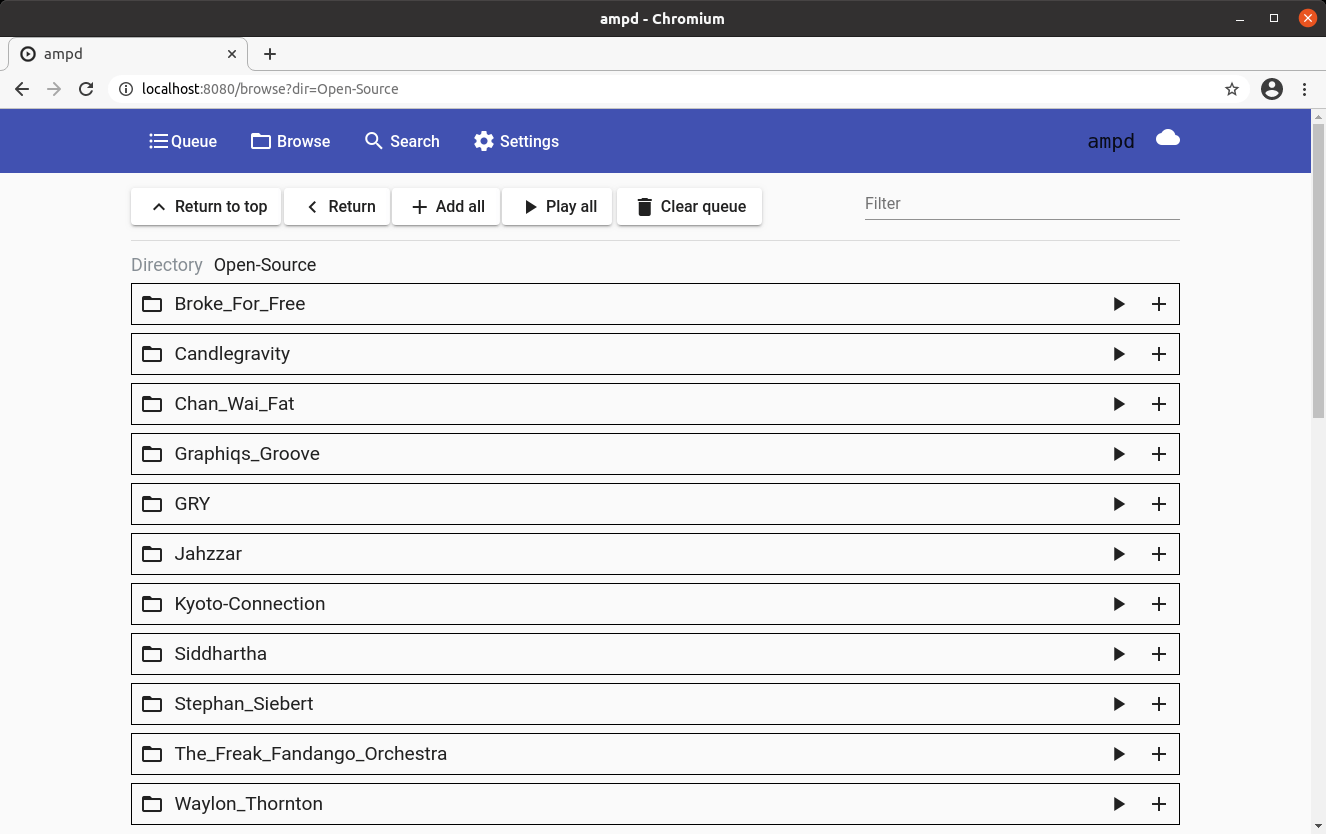
Task: Click the Add all button
Action: tap(446, 207)
